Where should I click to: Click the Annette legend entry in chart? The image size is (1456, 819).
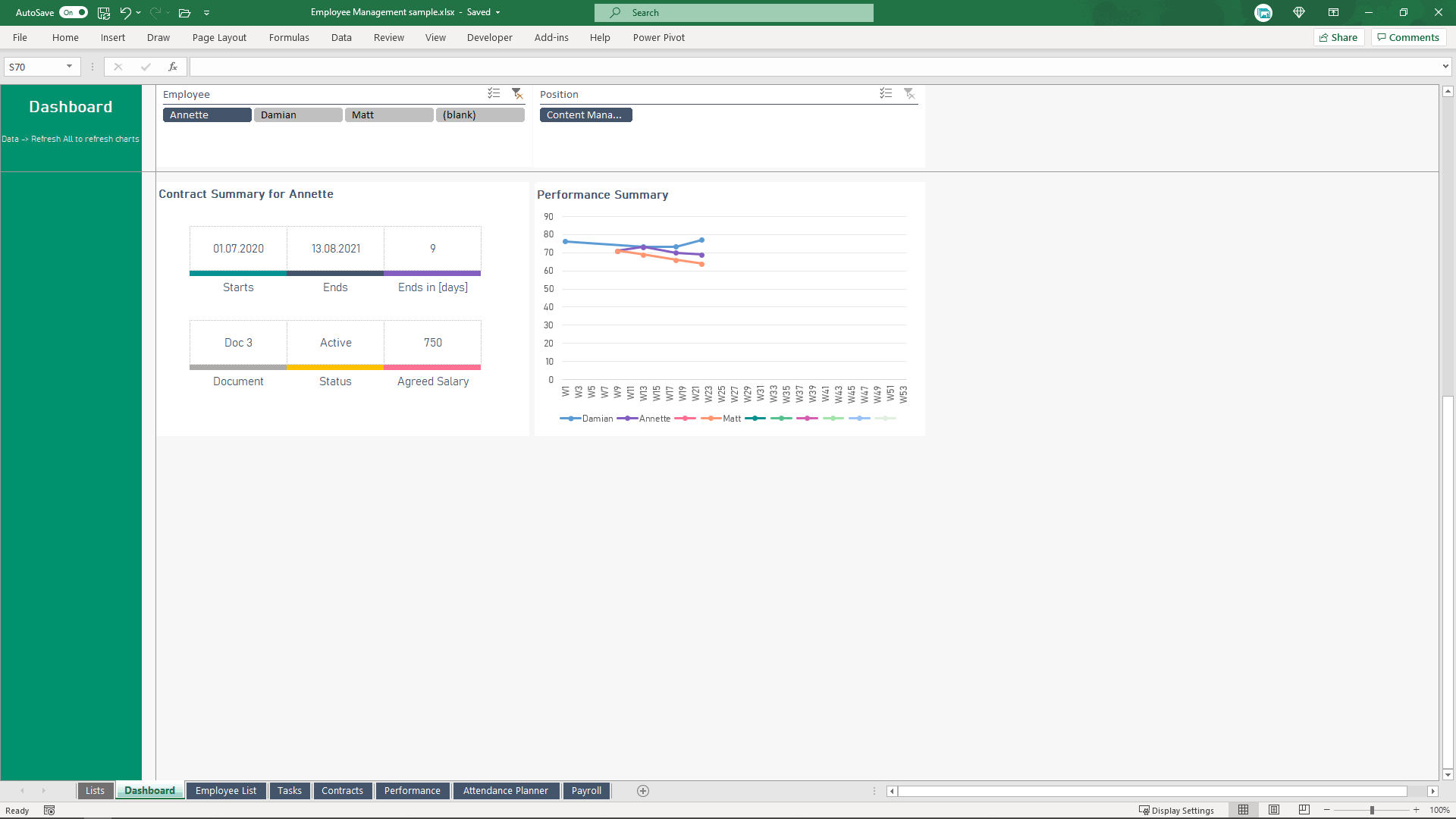coord(644,419)
